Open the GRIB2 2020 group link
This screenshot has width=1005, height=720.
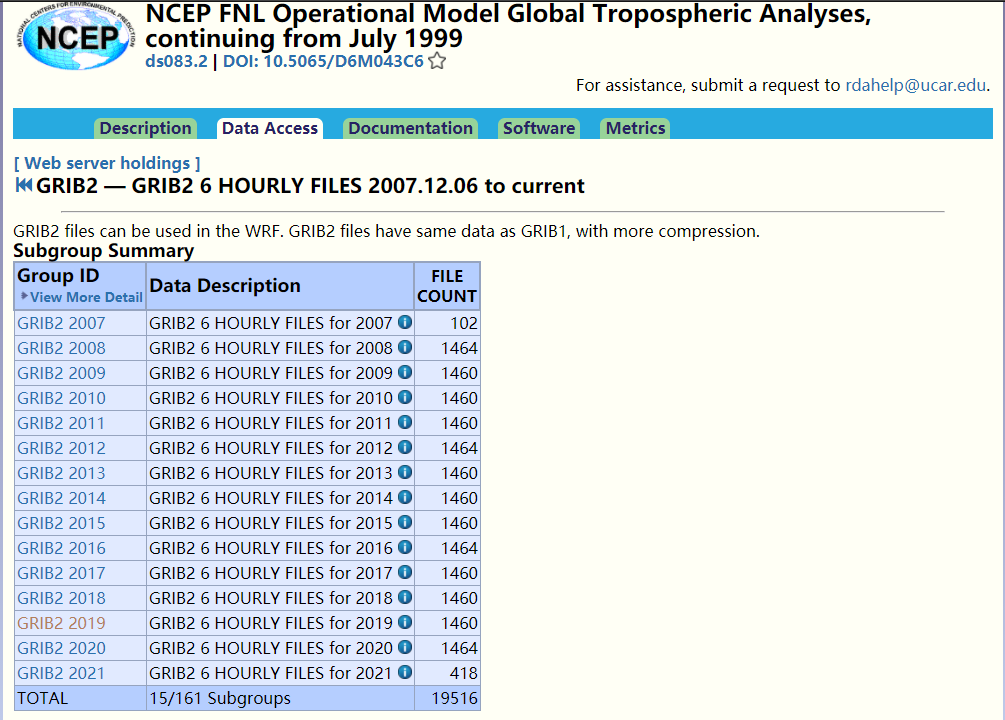click(62, 648)
